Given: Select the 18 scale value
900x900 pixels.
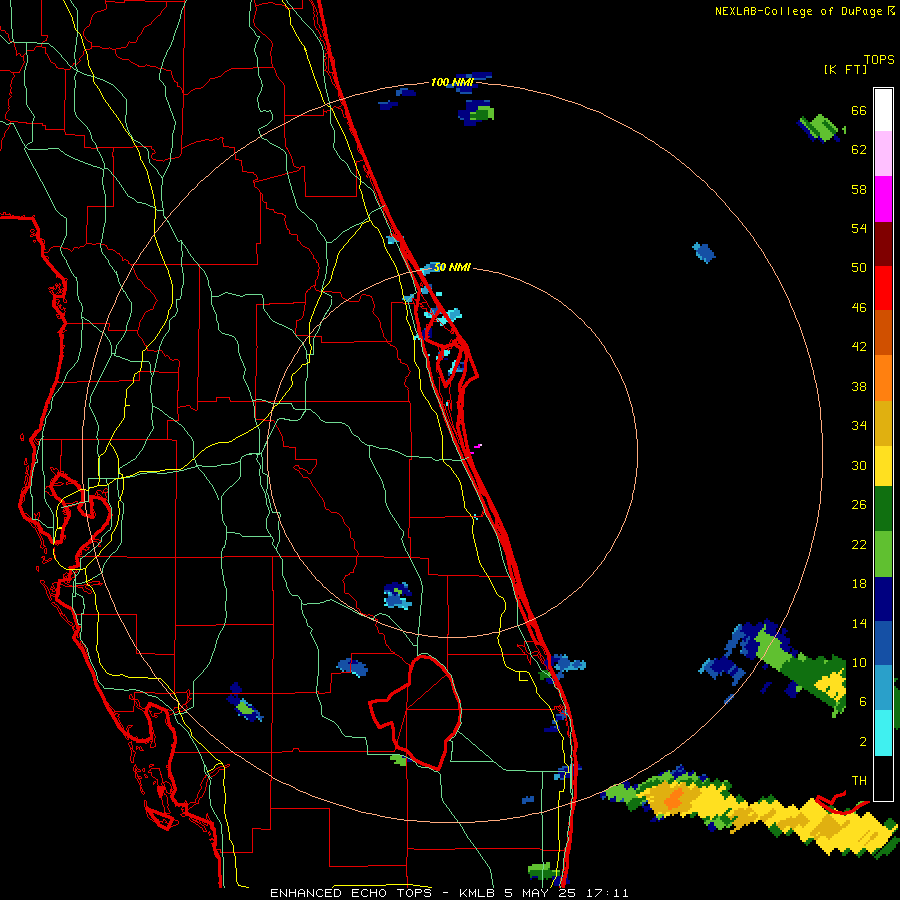Looking at the screenshot, I should [x=859, y=584].
